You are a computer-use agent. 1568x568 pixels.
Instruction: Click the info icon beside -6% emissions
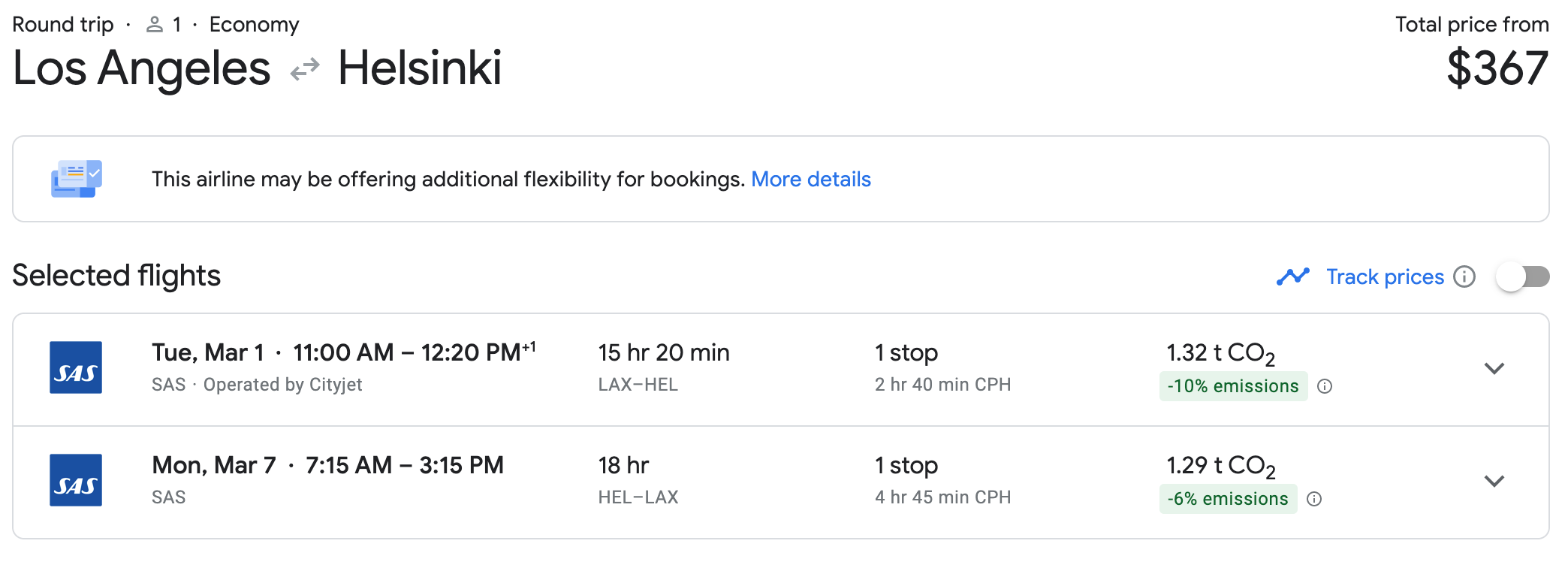coord(1314,499)
